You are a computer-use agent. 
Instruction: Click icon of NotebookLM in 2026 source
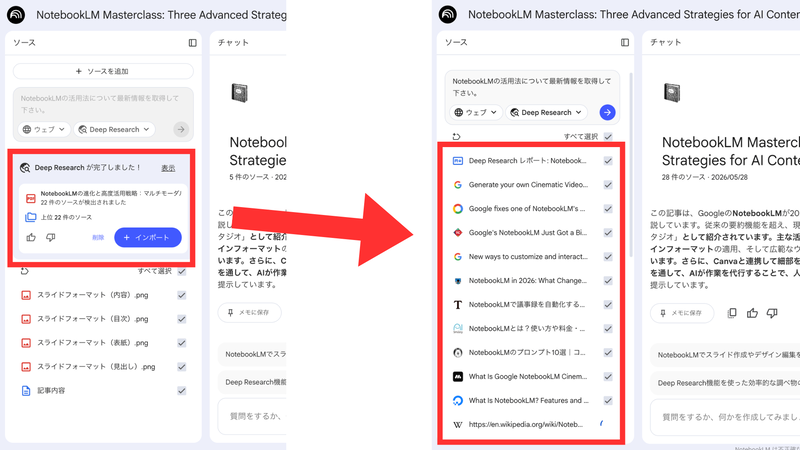click(458, 281)
